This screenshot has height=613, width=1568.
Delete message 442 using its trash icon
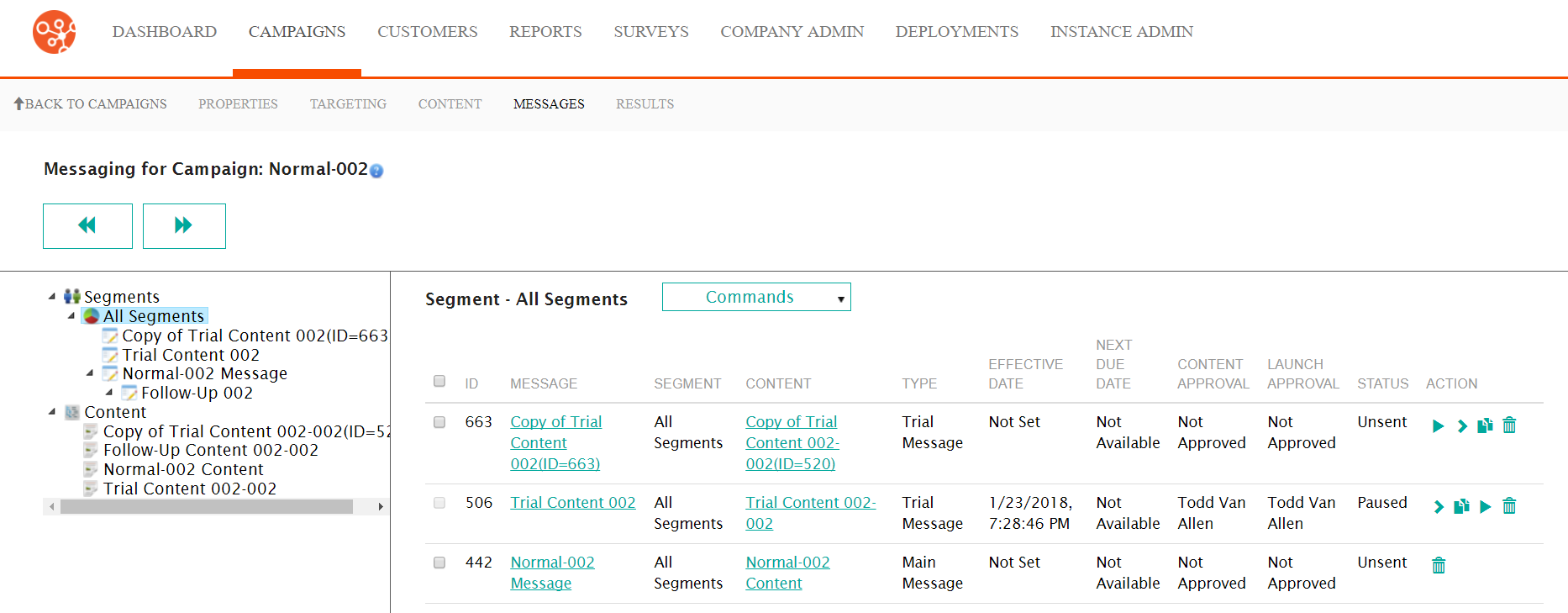(1439, 565)
